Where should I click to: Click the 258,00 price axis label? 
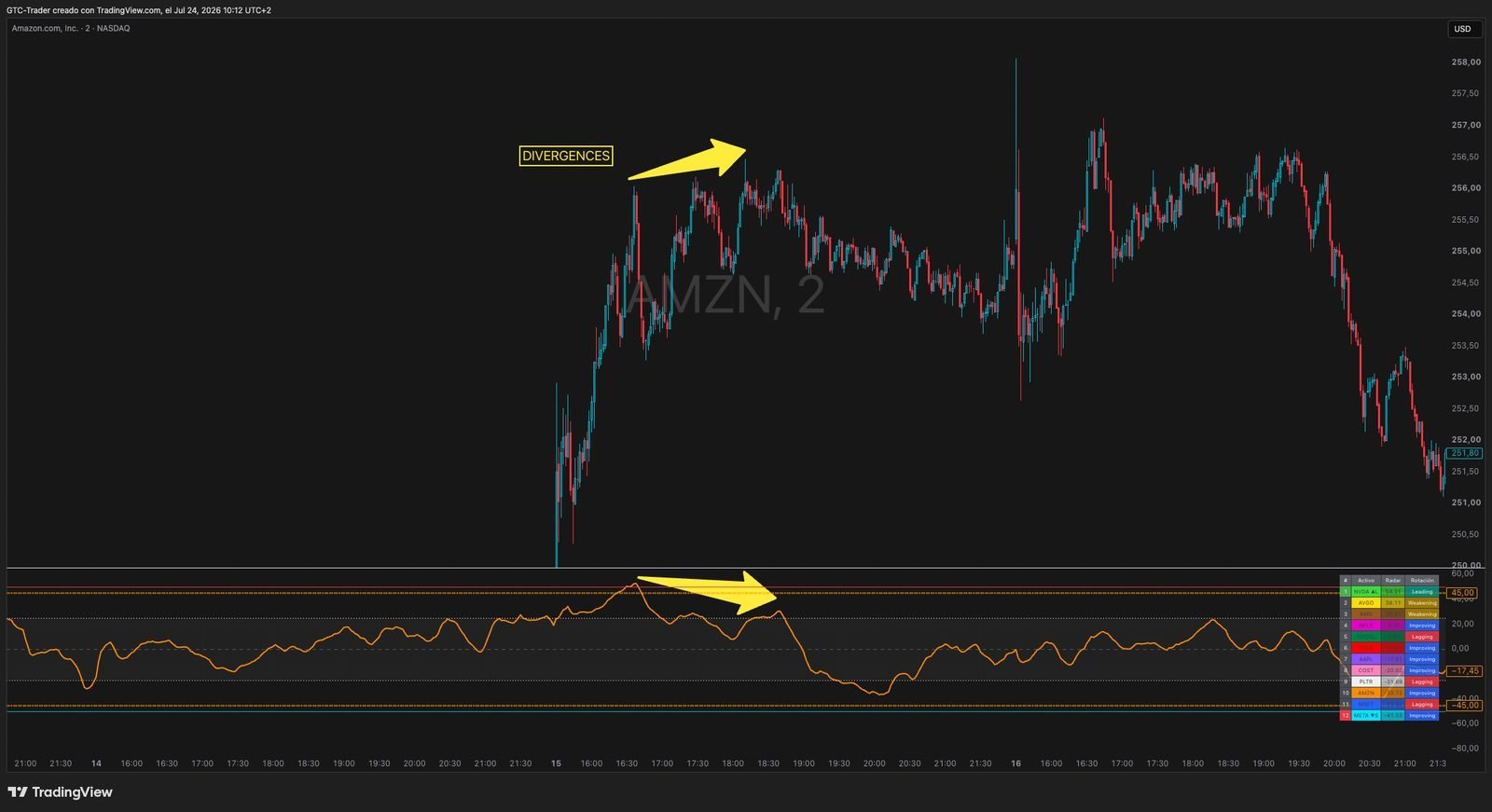point(1466,62)
